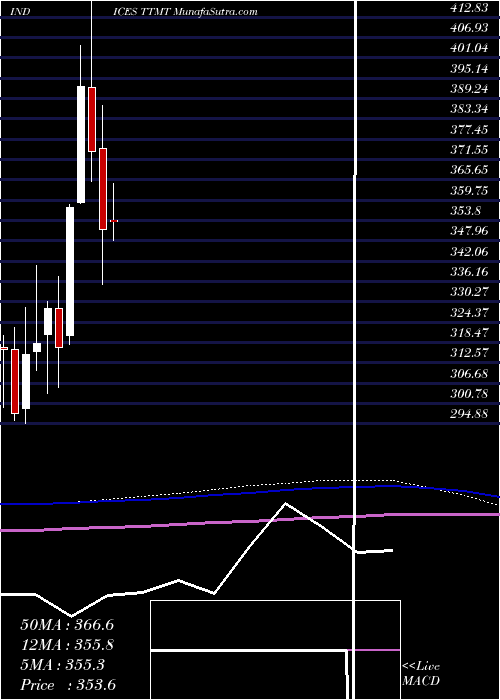Image resolution: width=500 pixels, height=700 pixels.
Task: Click the 395.14 price axis label
Action: (x=468, y=69)
